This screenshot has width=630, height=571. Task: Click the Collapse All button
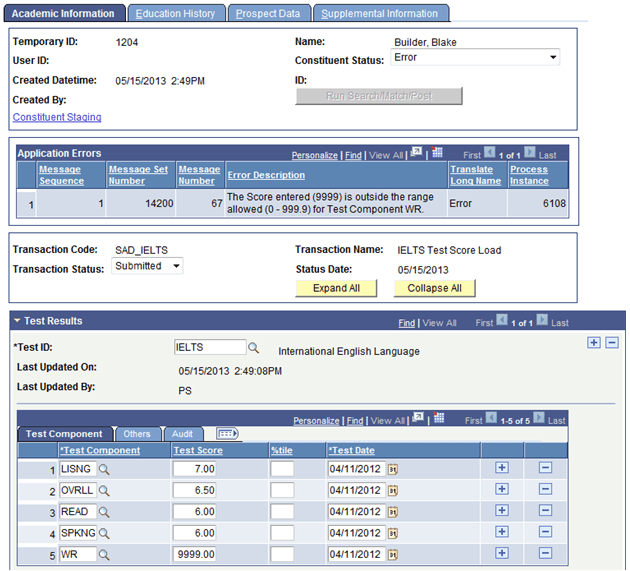click(x=434, y=289)
